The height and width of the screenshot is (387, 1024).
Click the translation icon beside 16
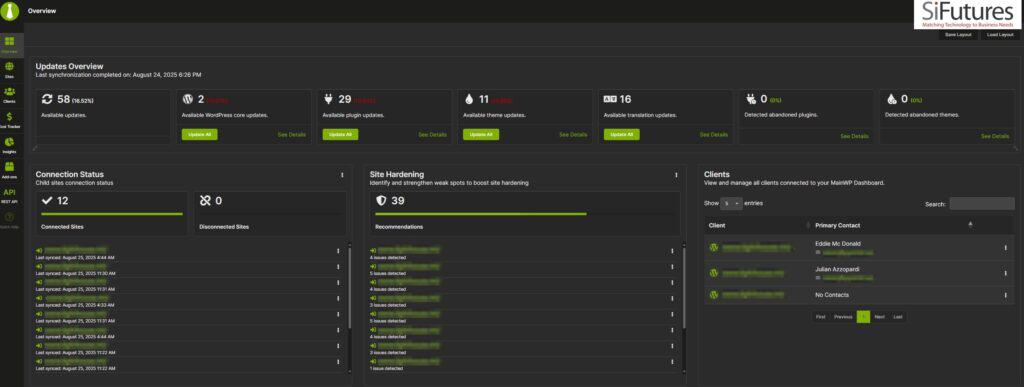coord(610,99)
